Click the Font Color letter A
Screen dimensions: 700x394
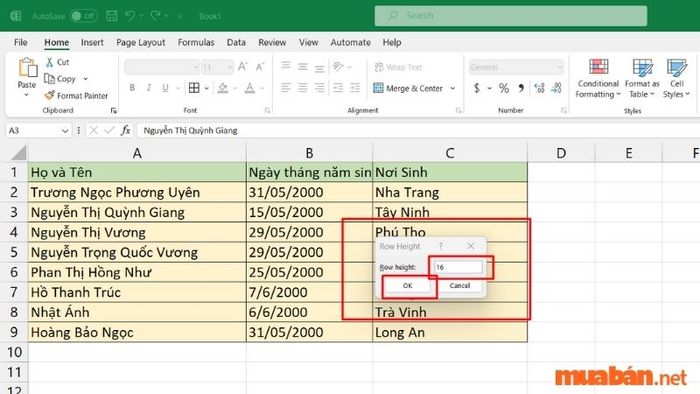[250, 88]
